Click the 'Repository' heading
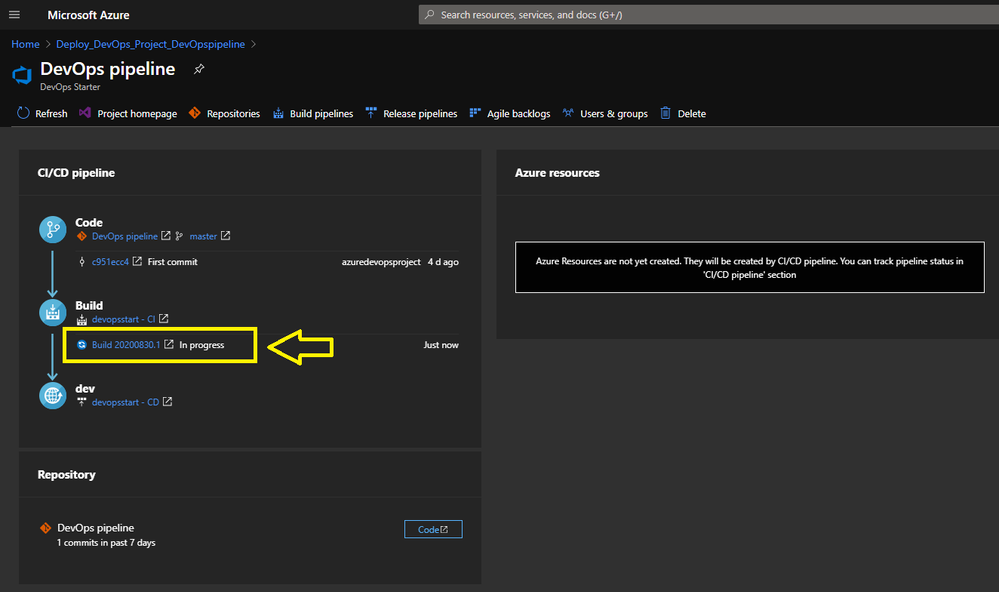Viewport: 999px width, 592px height. click(66, 475)
